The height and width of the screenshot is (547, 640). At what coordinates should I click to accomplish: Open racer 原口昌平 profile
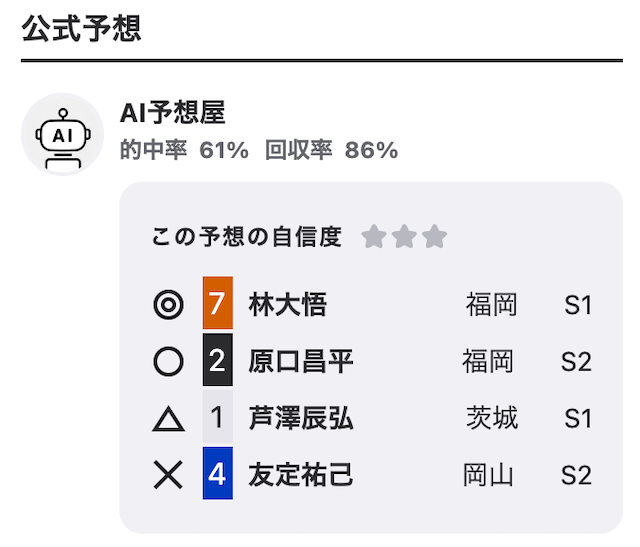(301, 361)
